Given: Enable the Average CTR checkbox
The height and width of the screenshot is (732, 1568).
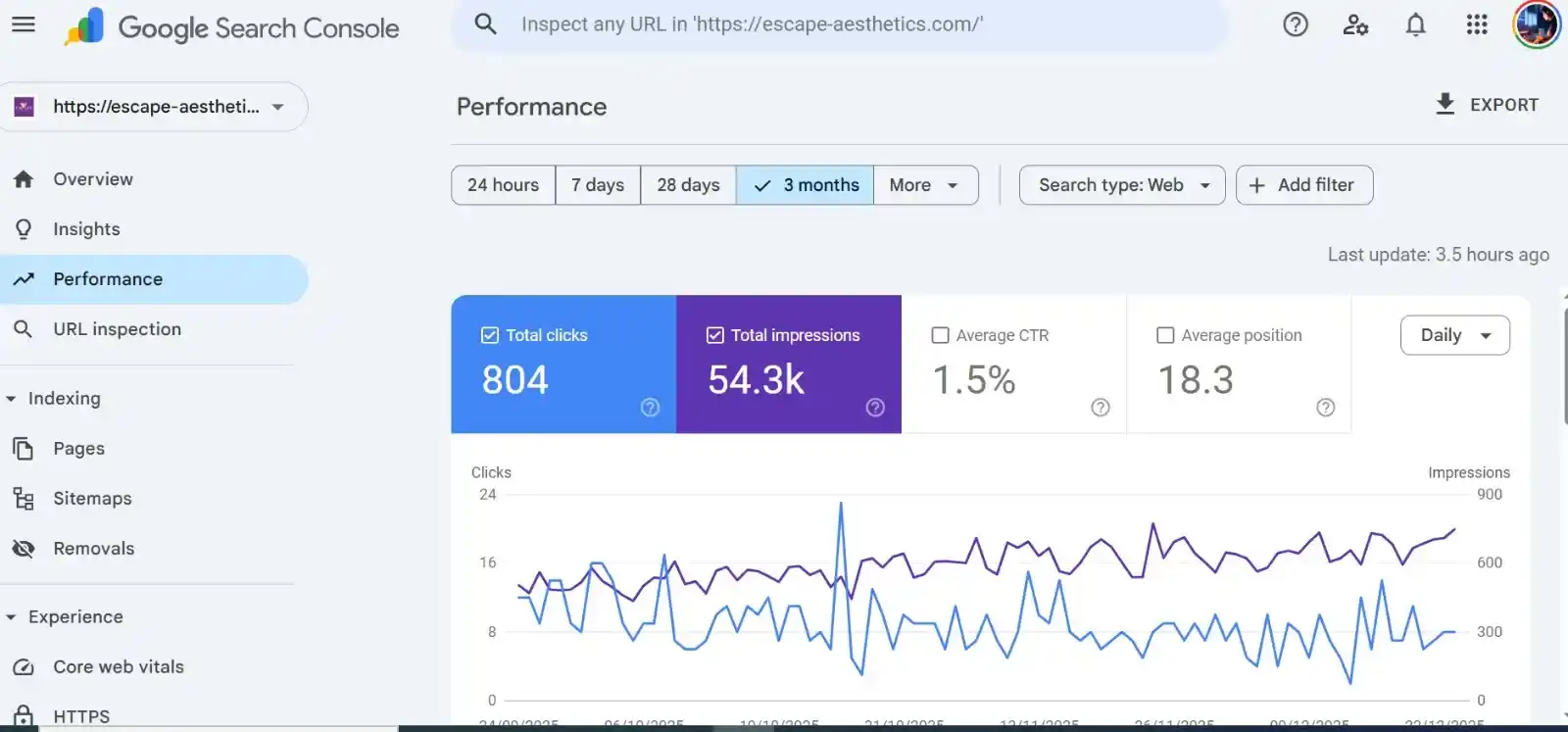Looking at the screenshot, I should point(940,335).
